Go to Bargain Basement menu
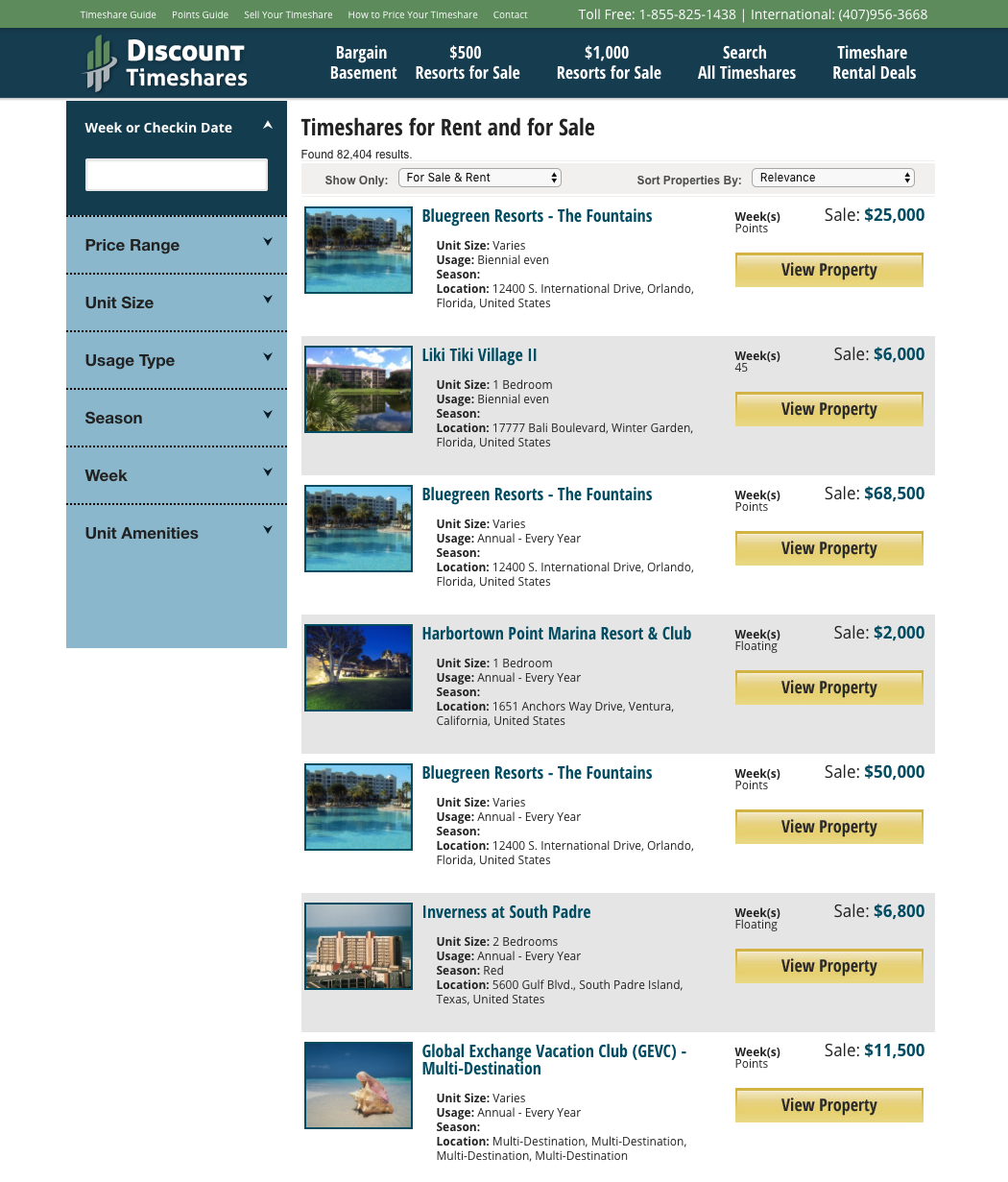This screenshot has width=1008, height=1182. (x=363, y=62)
